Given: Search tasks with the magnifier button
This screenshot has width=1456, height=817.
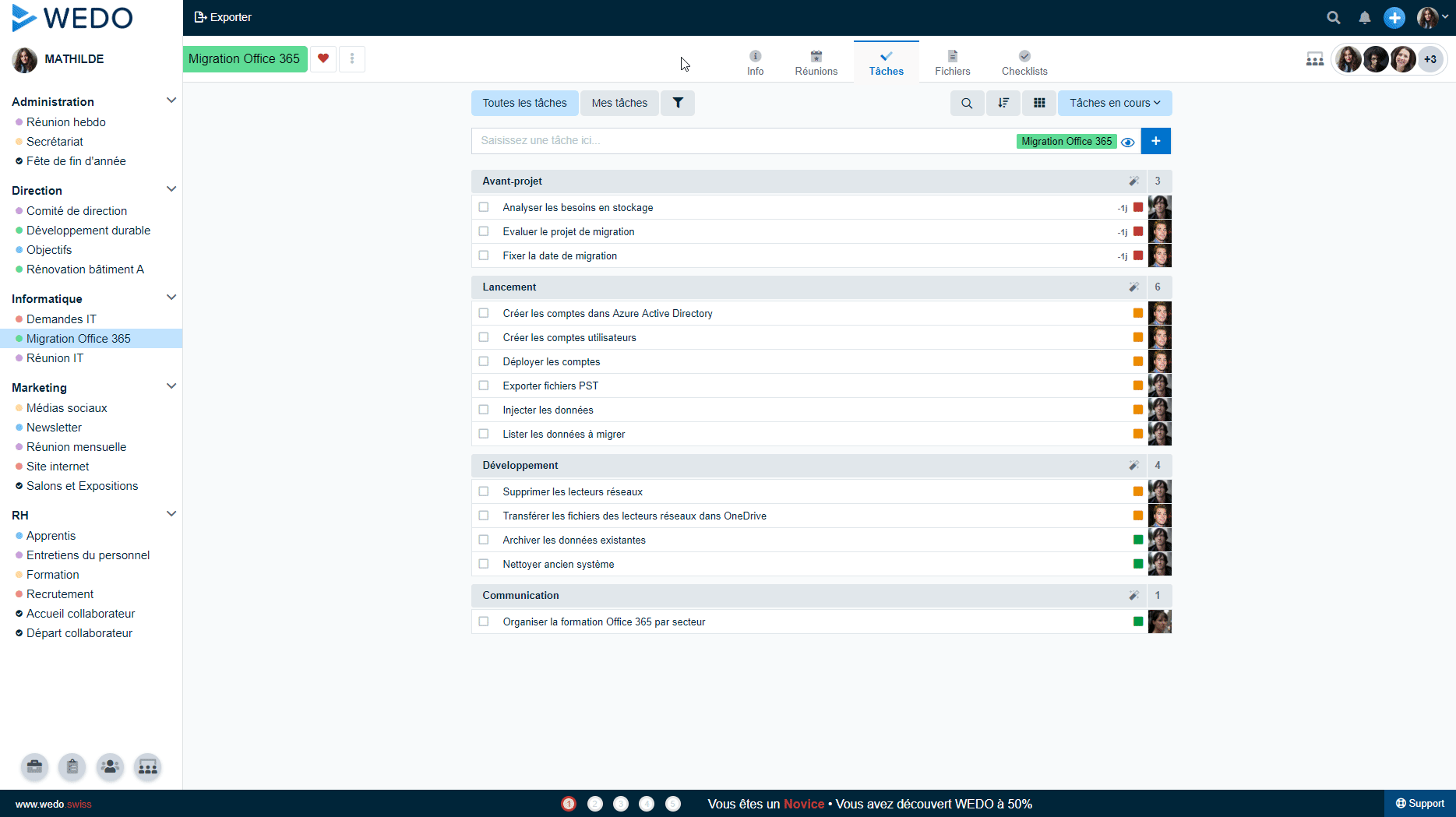Looking at the screenshot, I should (x=967, y=103).
